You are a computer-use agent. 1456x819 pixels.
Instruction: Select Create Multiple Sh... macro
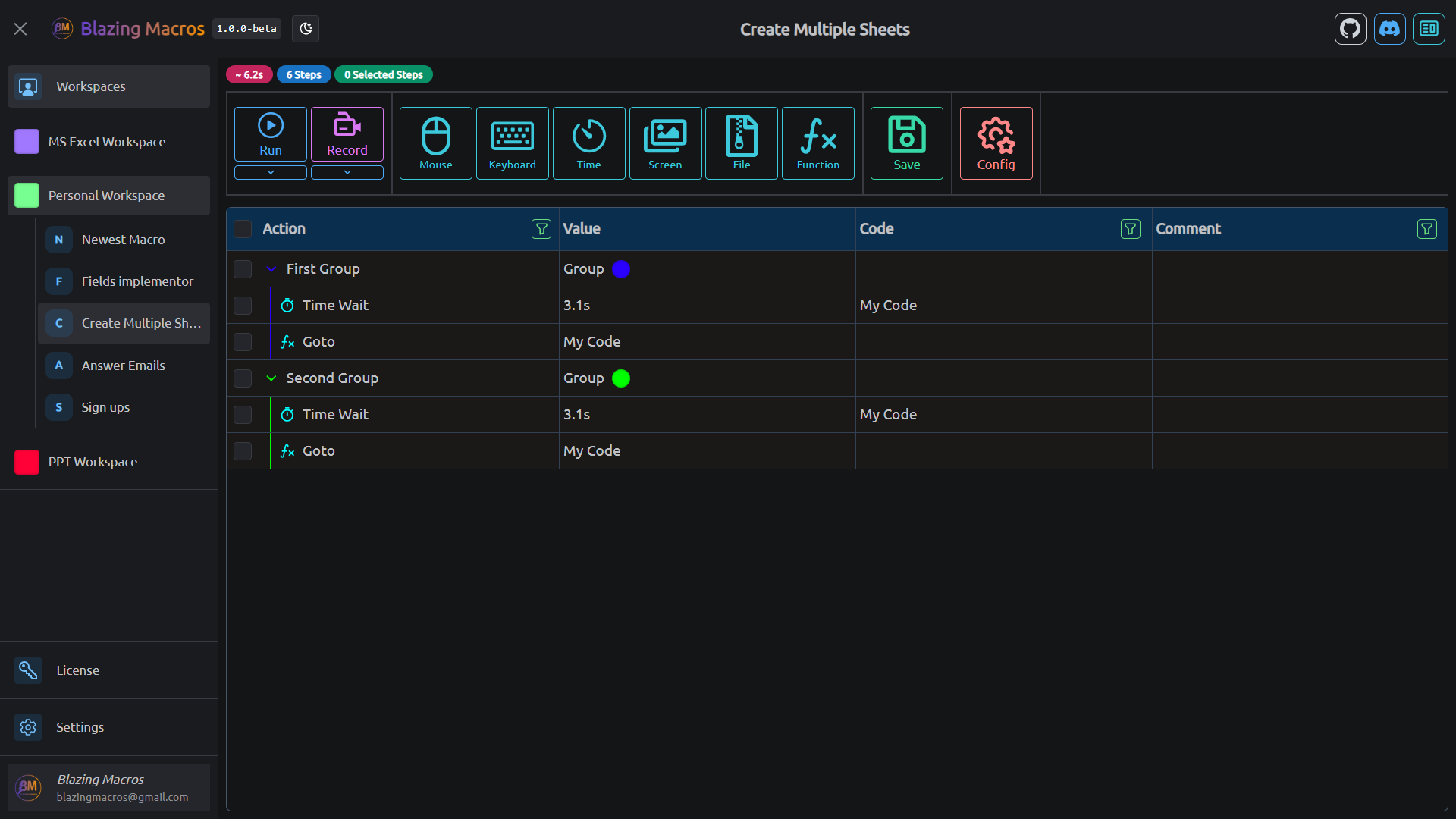(x=124, y=323)
